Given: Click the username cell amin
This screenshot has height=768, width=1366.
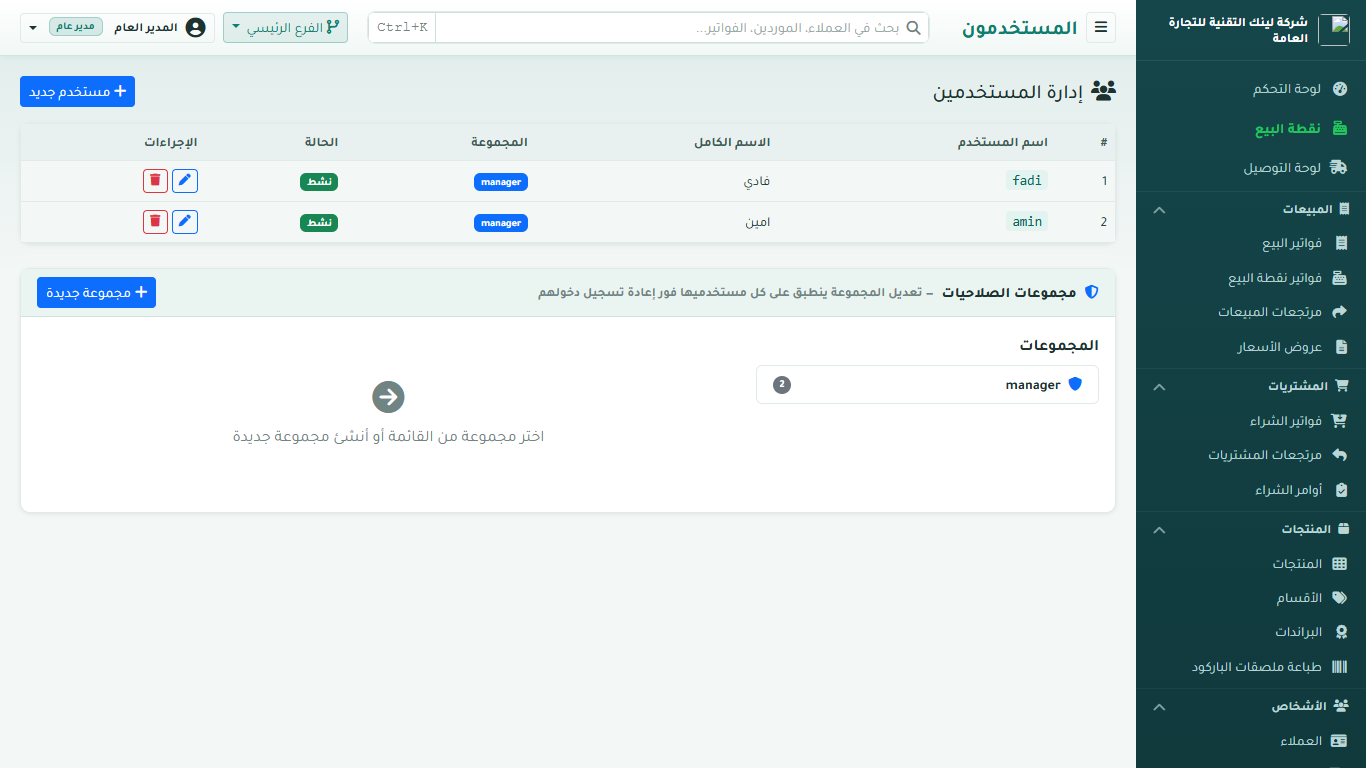Looking at the screenshot, I should [x=1027, y=222].
